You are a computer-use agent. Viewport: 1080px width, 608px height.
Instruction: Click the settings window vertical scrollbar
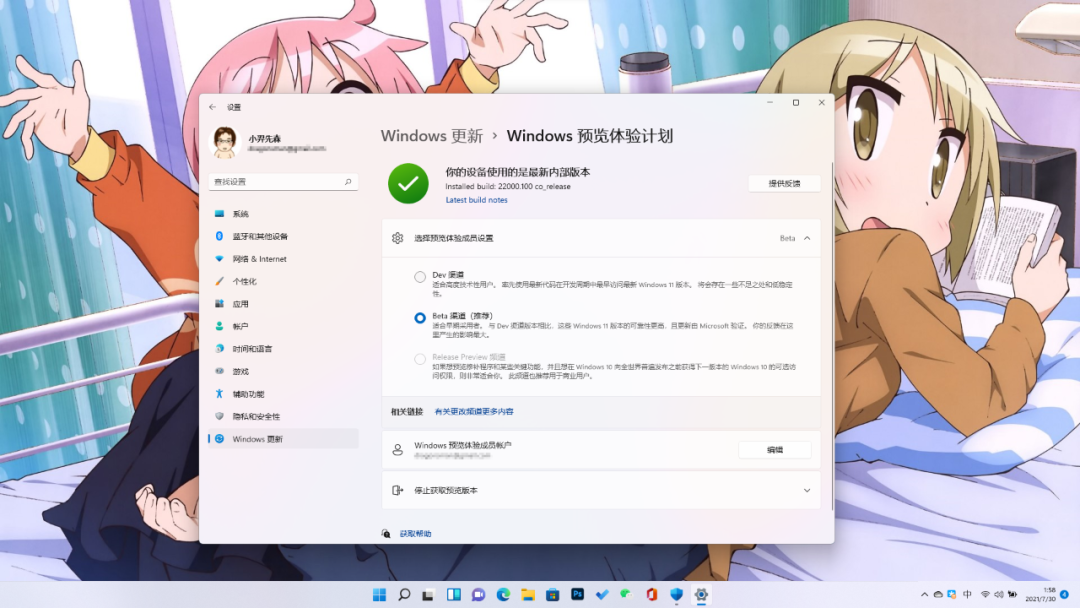point(831,336)
